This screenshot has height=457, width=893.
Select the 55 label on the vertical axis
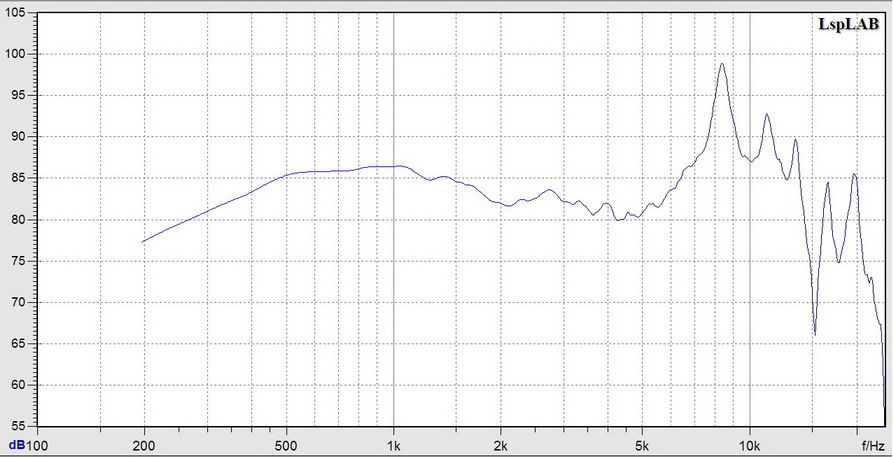click(19, 426)
